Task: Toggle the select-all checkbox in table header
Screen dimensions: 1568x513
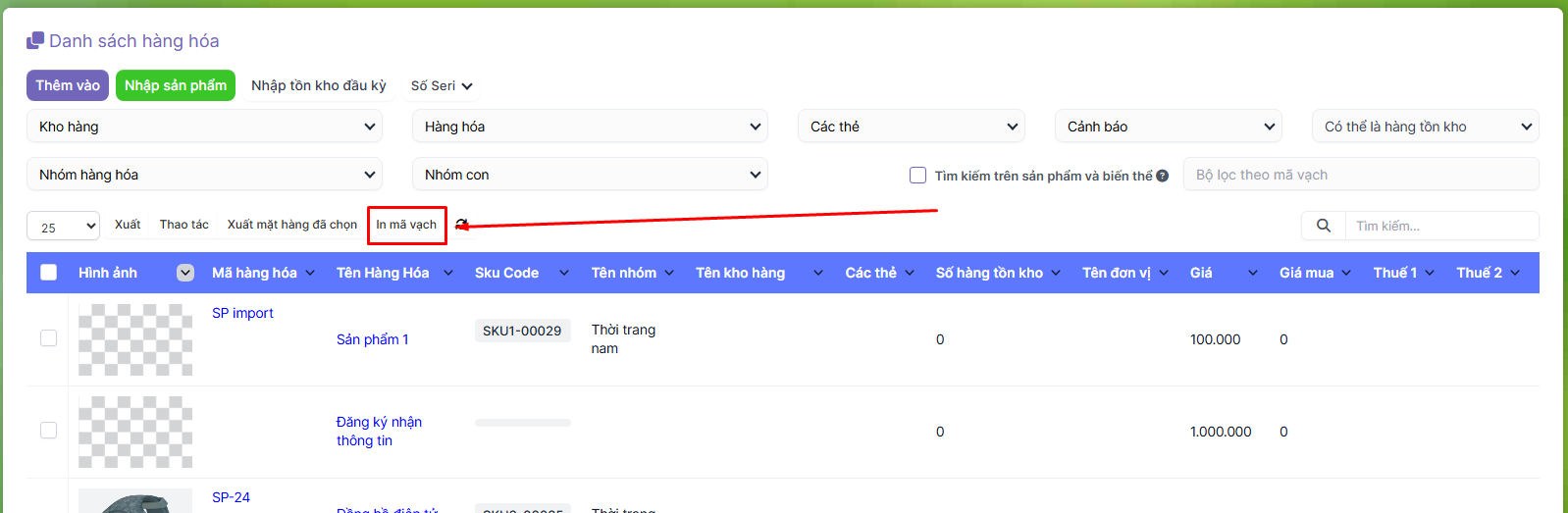Action: (48, 273)
